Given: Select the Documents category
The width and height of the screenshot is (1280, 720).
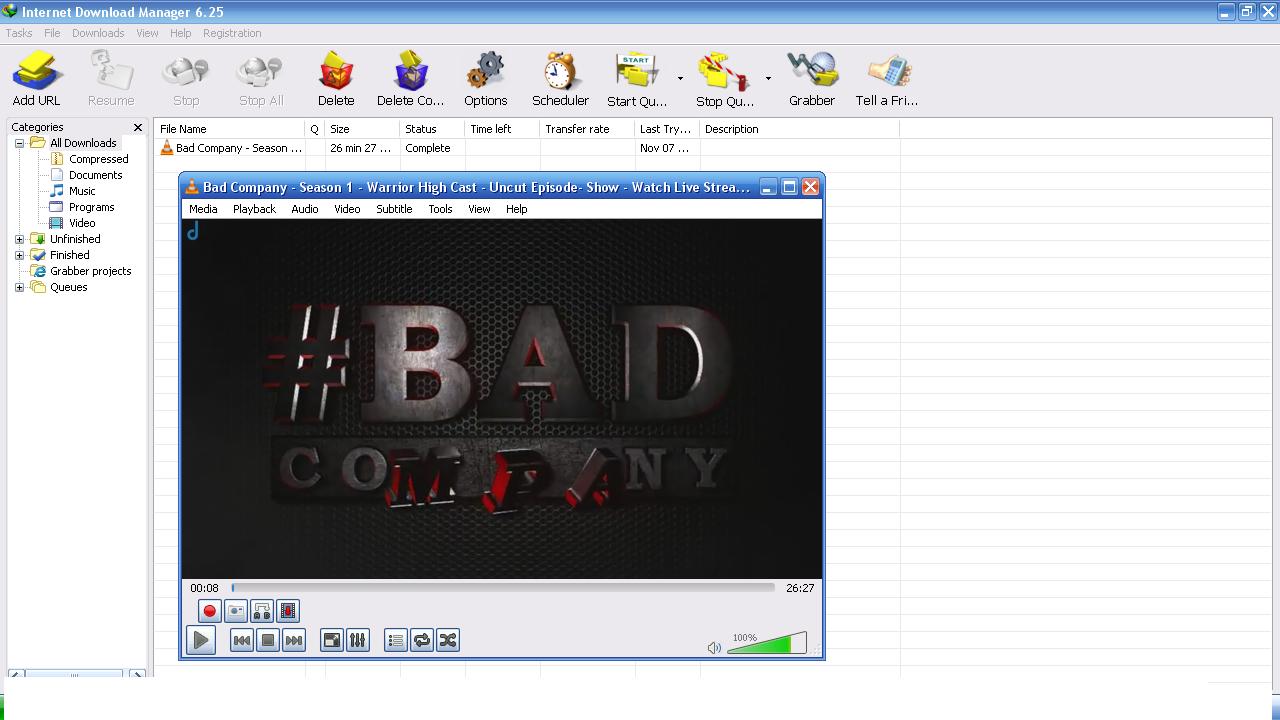Looking at the screenshot, I should click(95, 175).
